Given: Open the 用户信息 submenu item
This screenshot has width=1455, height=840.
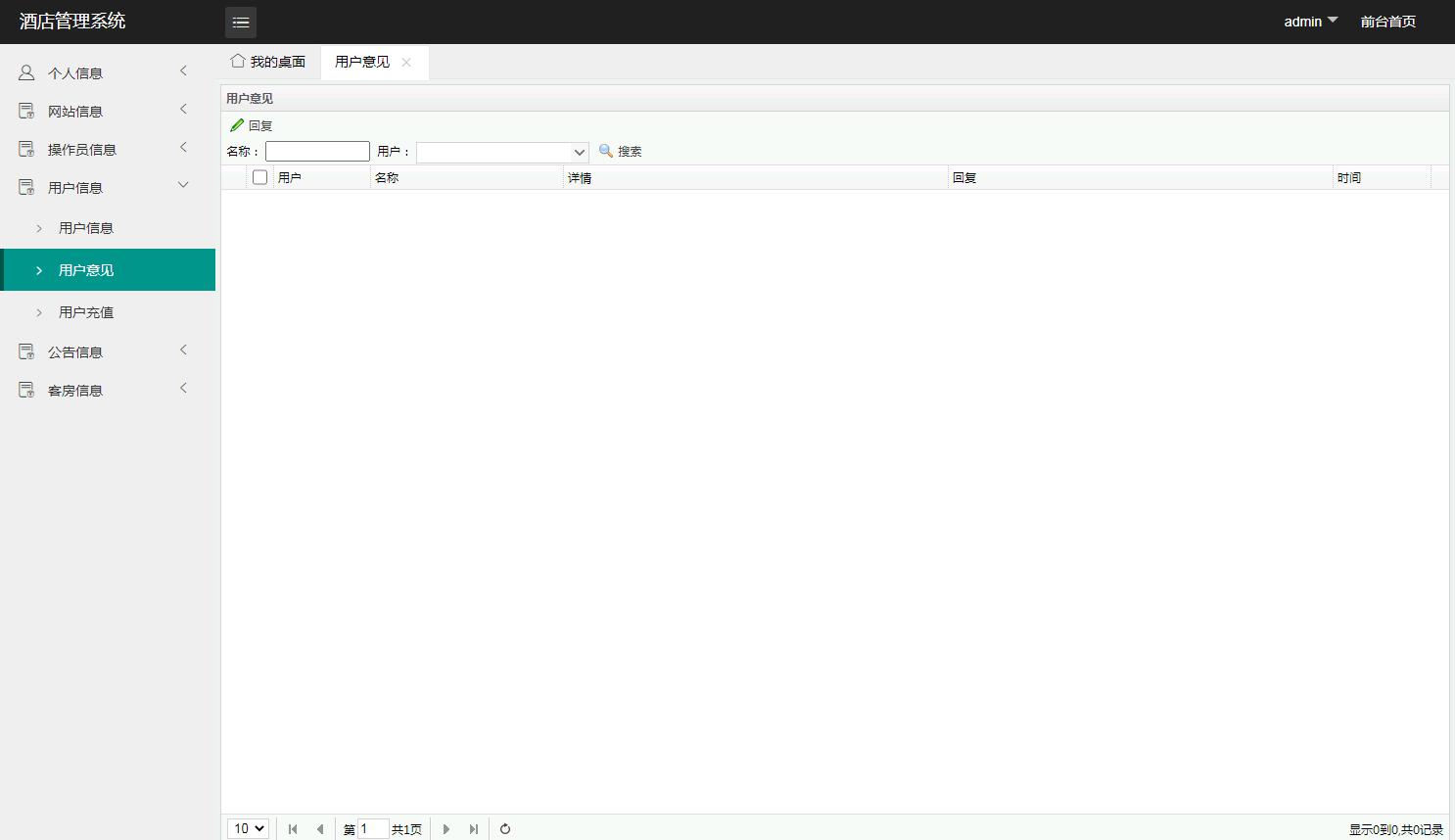Looking at the screenshot, I should tap(108, 228).
